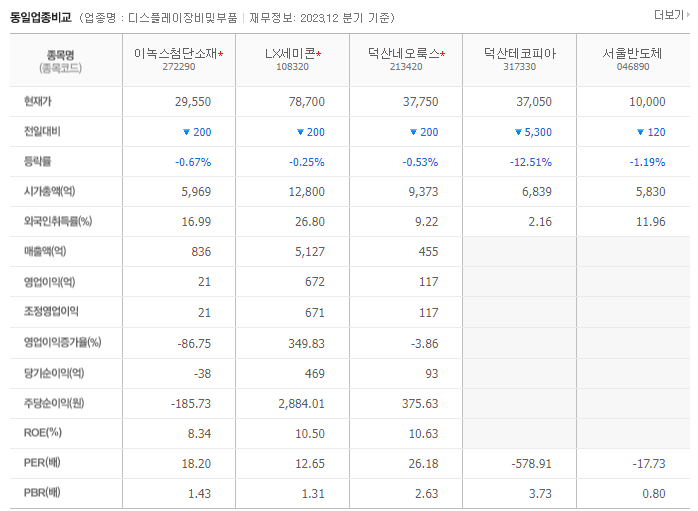Click the 등락률 row label

(37, 161)
